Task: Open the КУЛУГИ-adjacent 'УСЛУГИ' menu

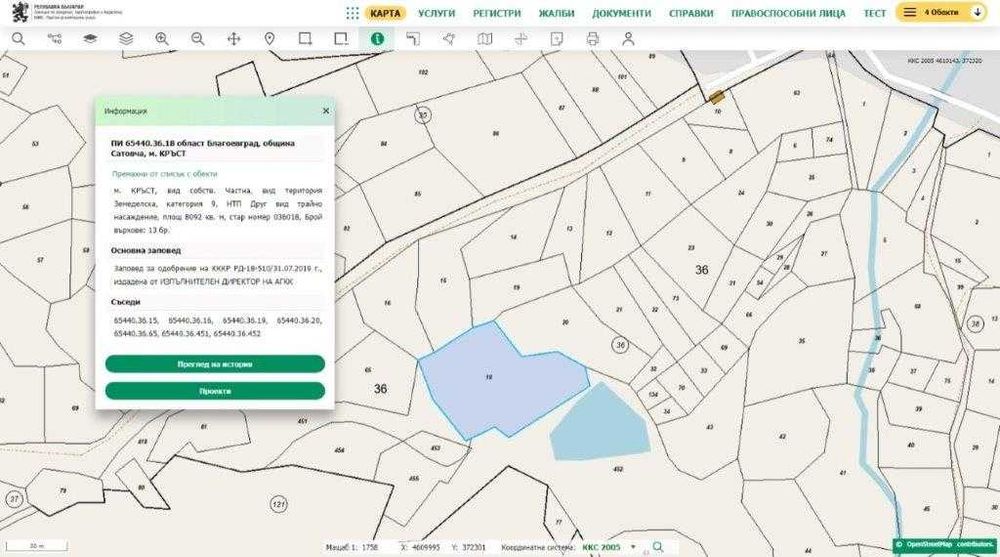Action: [437, 13]
